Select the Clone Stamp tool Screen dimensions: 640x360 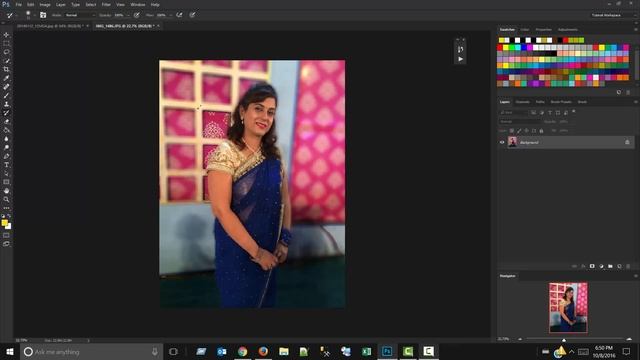[x=6, y=104]
